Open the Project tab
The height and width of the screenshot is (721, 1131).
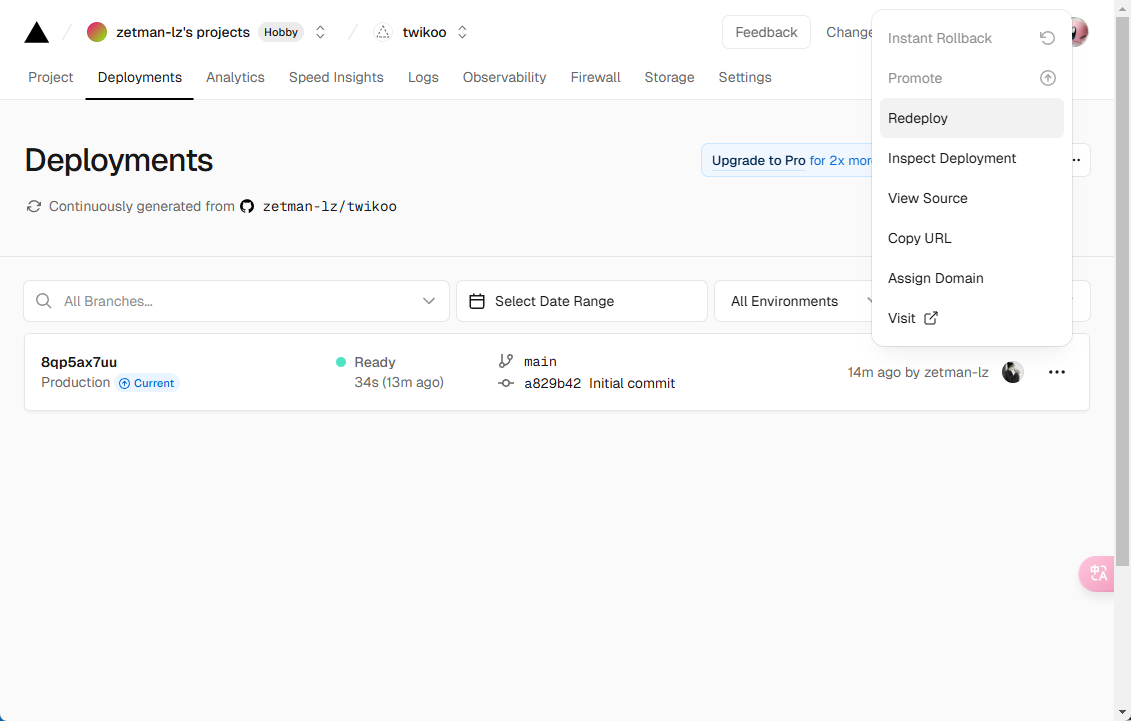(50, 77)
